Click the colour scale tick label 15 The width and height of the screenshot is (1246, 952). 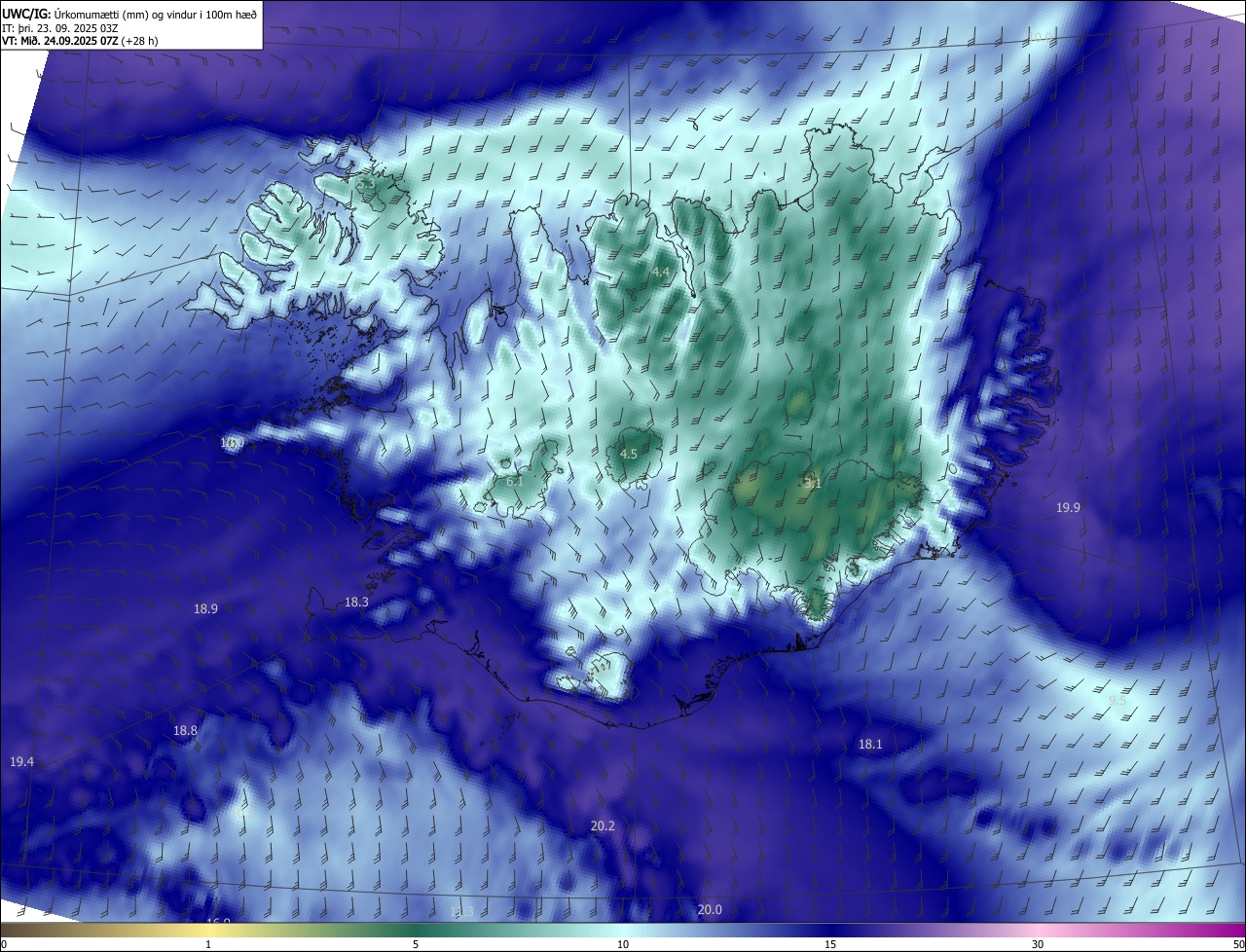coord(830,944)
